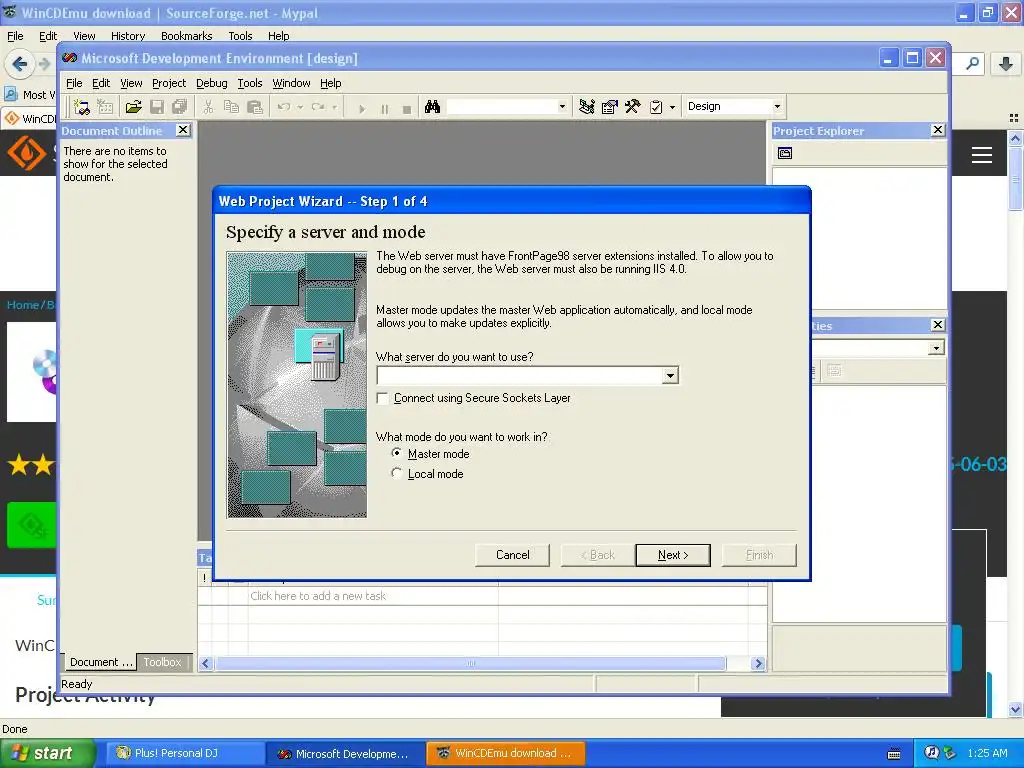
Task: Click the Save floppy disk icon
Action: tap(157, 106)
